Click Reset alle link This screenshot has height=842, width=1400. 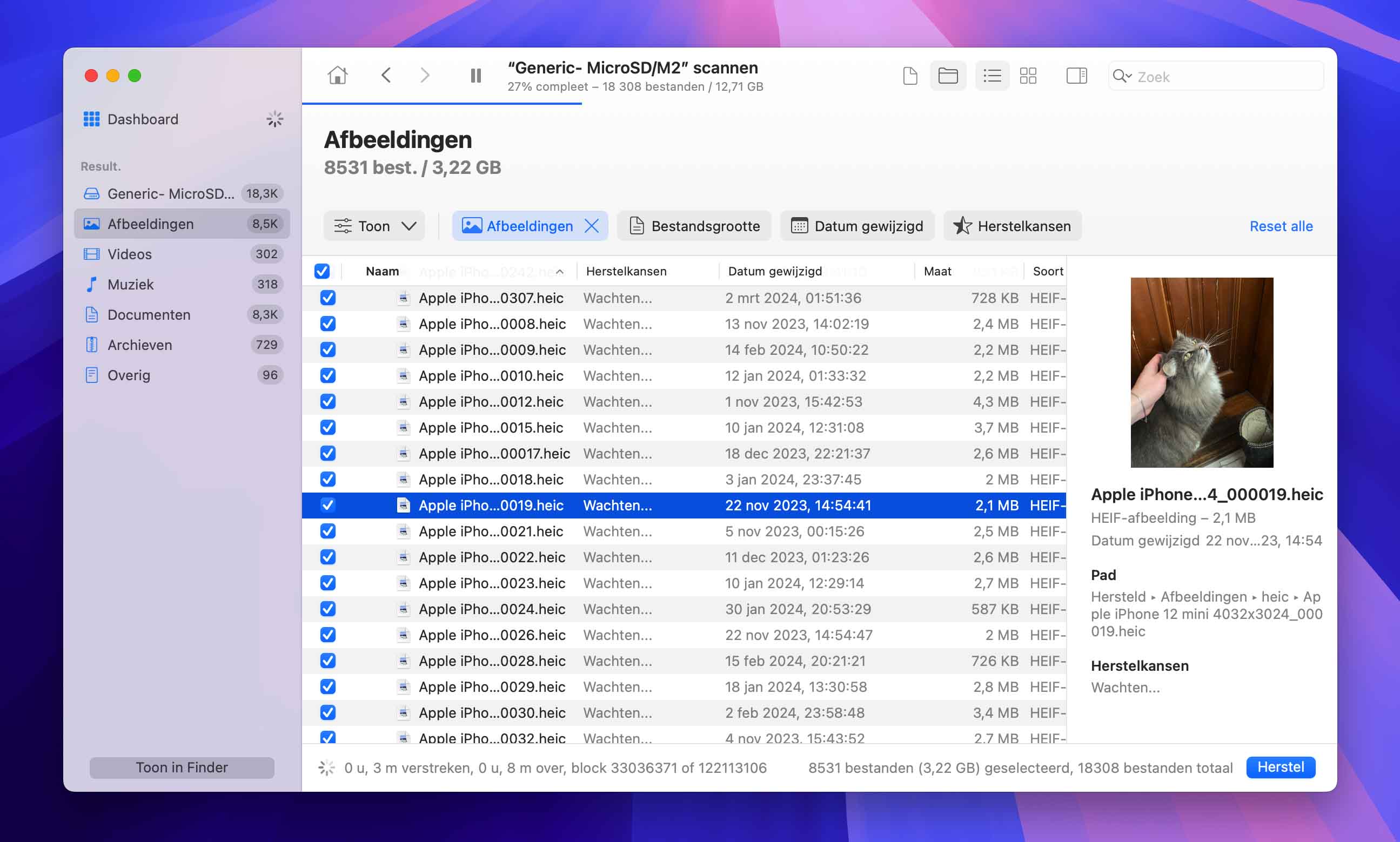[1281, 226]
